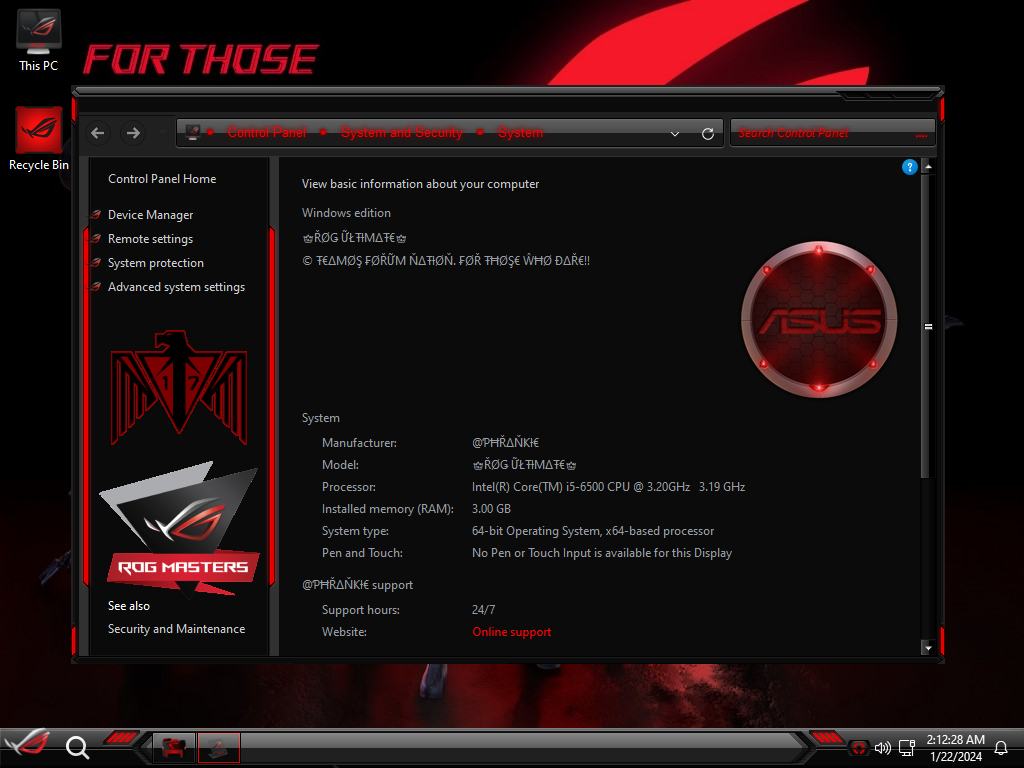Double-check This PC desktop icon

click(x=39, y=40)
